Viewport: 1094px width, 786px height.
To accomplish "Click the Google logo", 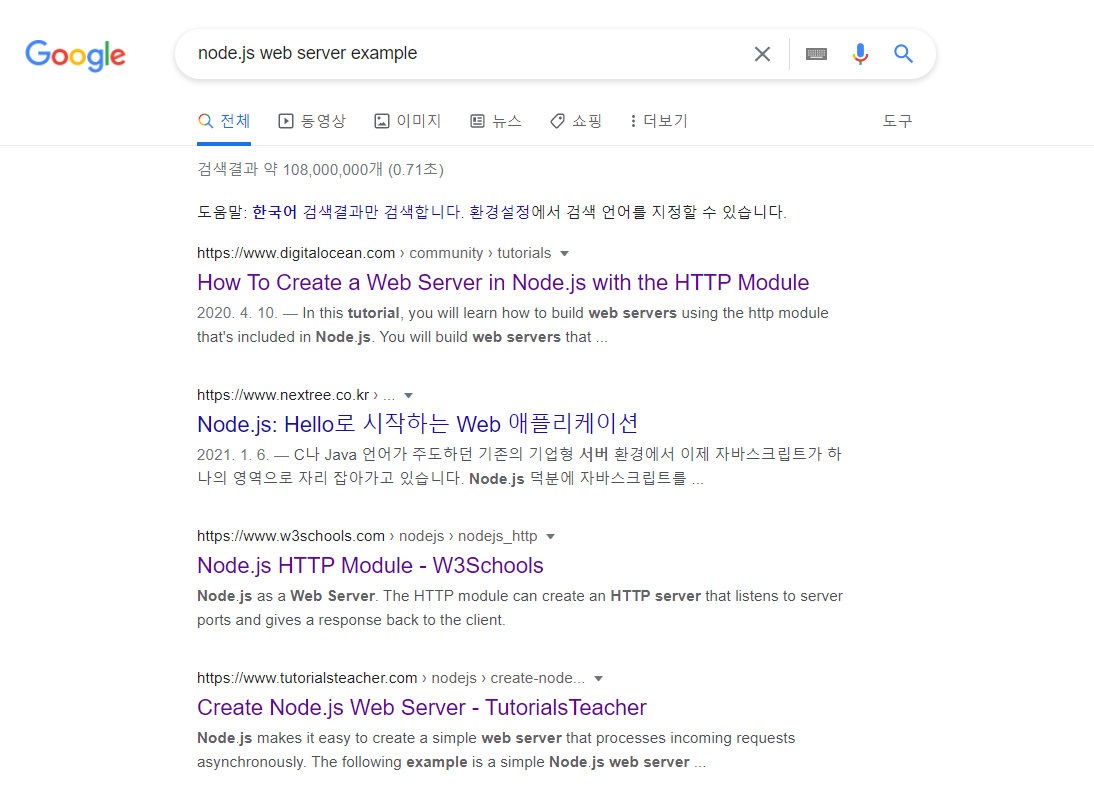I will point(75,55).
